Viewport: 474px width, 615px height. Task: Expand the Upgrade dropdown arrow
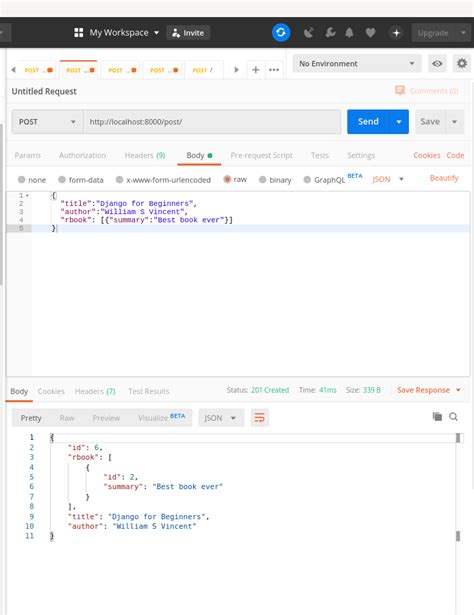[463, 33]
